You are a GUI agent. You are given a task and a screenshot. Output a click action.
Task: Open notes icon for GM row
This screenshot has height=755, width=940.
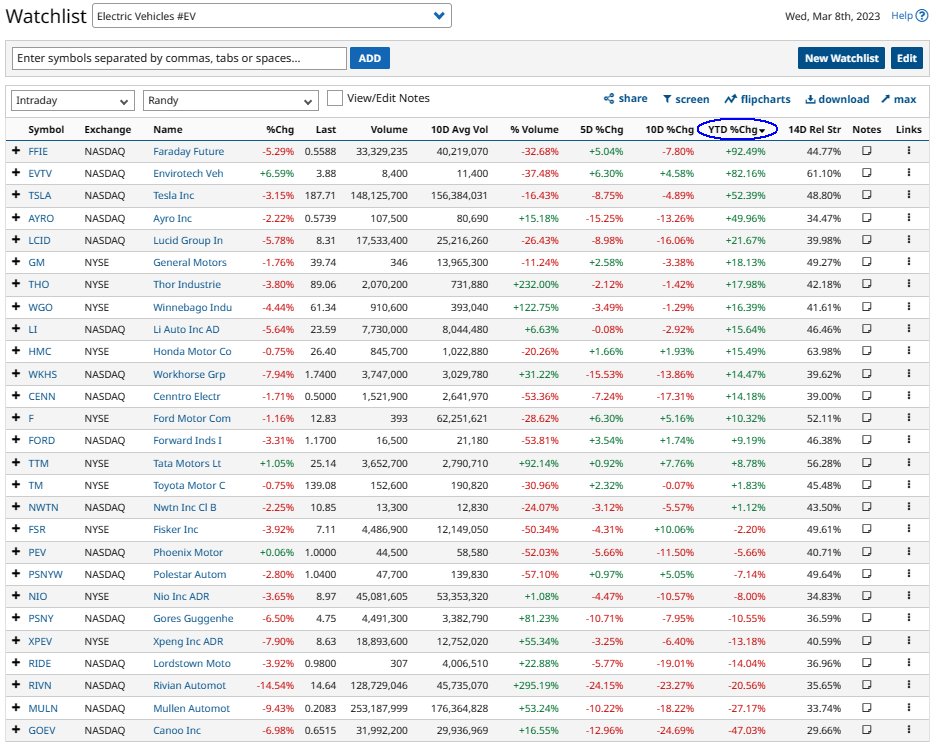(x=866, y=261)
